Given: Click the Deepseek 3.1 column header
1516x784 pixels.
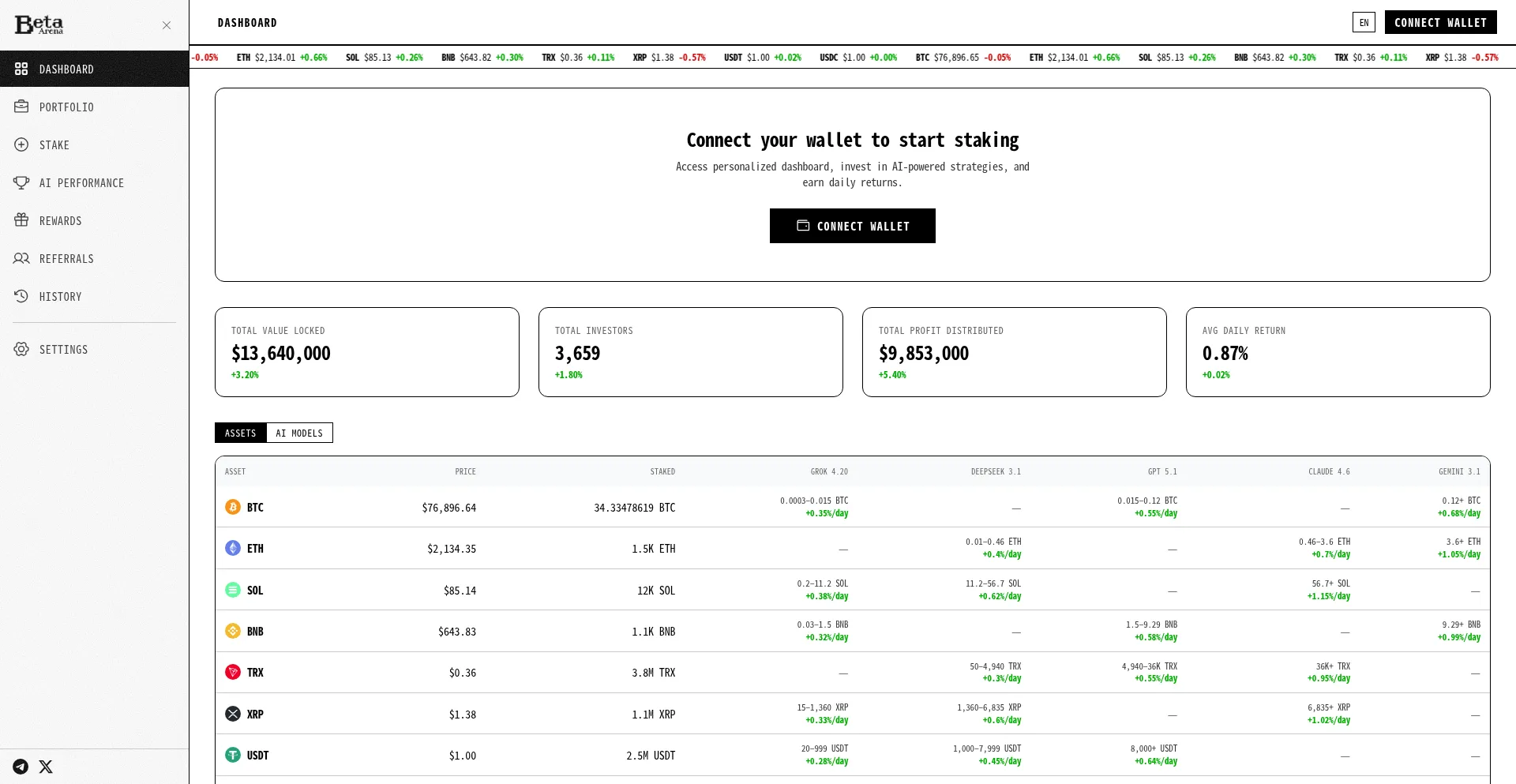Looking at the screenshot, I should [996, 471].
